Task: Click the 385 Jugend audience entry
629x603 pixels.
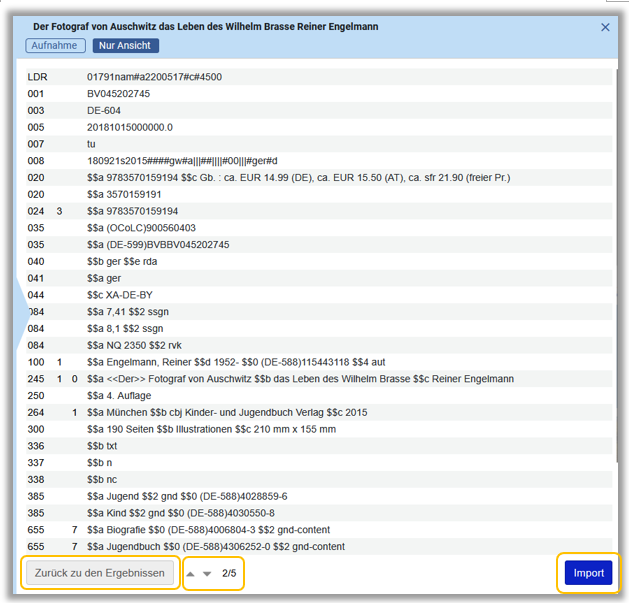Action: click(187, 496)
